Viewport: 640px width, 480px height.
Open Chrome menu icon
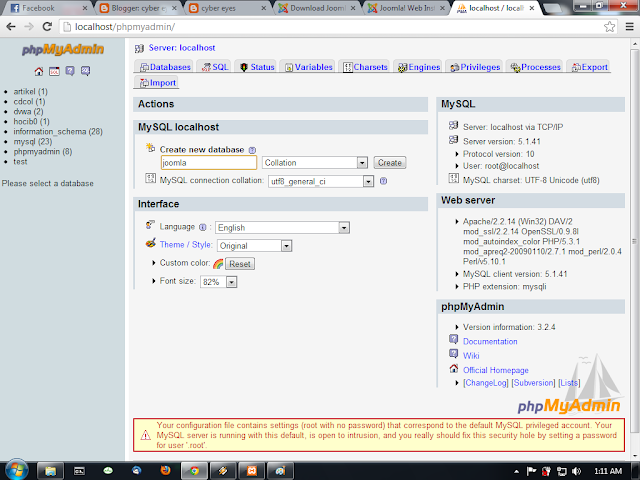tap(629, 27)
